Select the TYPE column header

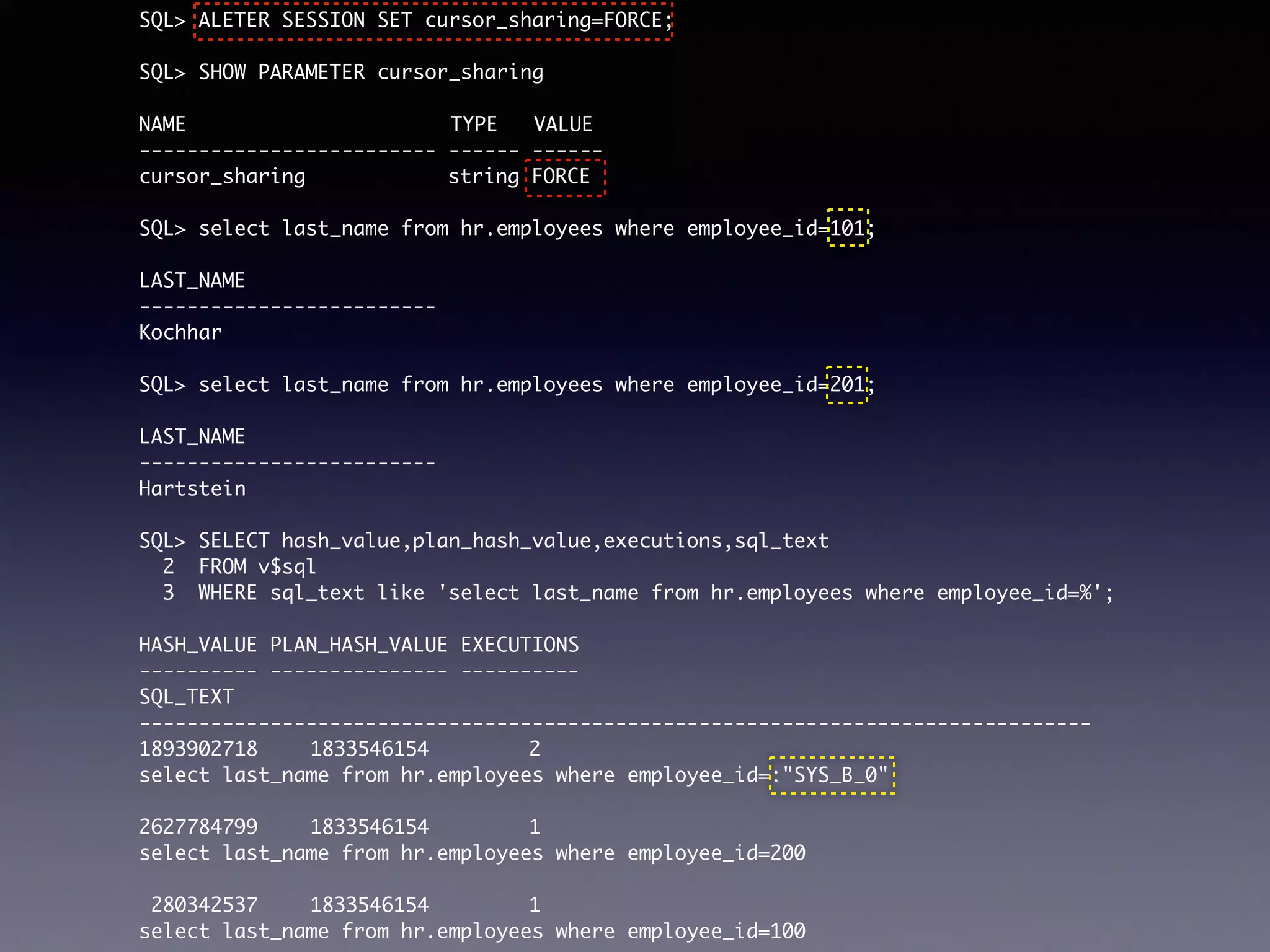pos(474,124)
